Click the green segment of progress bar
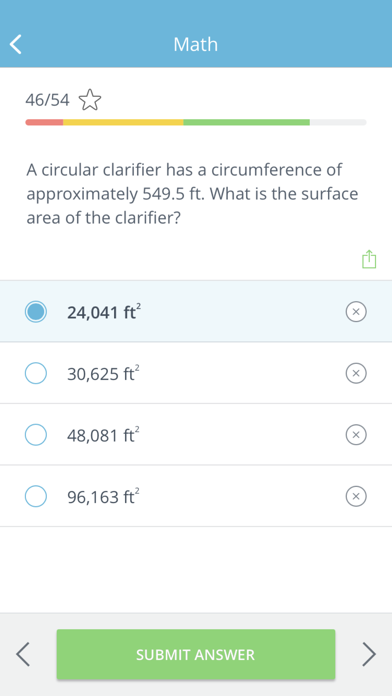 246,122
